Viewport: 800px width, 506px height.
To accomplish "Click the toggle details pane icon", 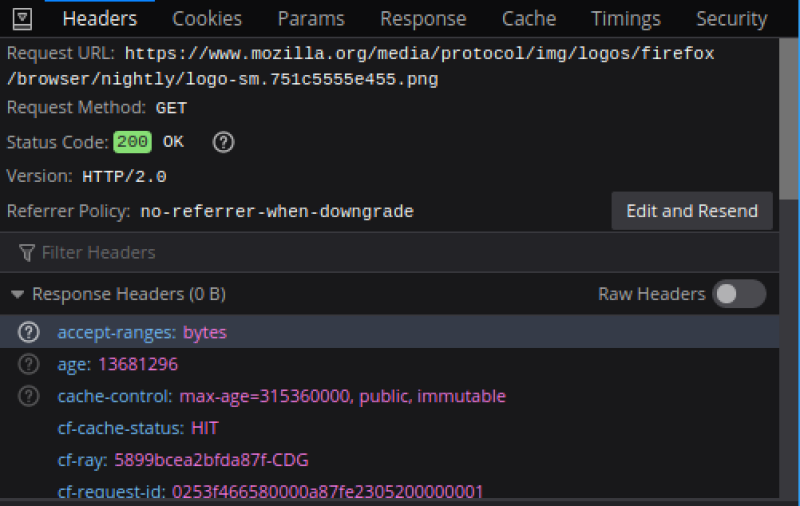I will tap(22, 19).
